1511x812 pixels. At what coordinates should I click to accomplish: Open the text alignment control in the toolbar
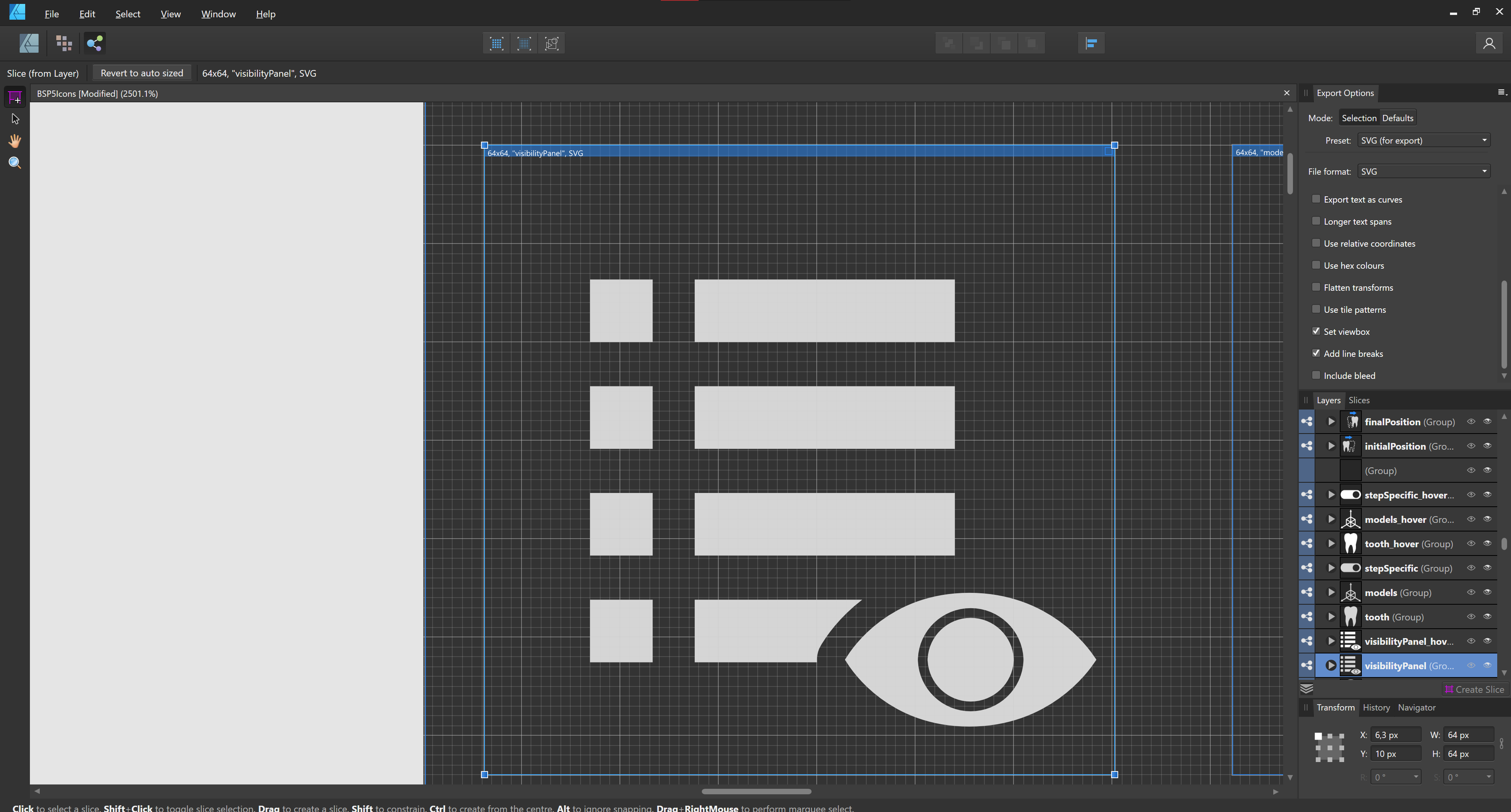click(x=1091, y=43)
